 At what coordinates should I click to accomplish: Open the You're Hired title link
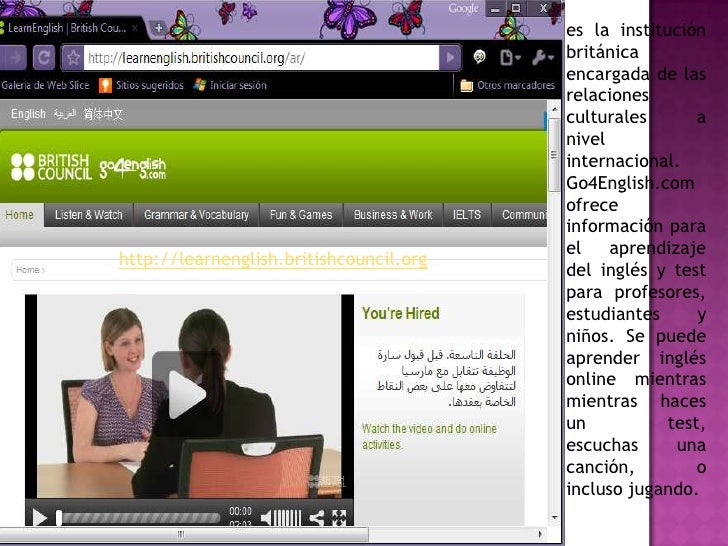pyautogui.click(x=401, y=313)
